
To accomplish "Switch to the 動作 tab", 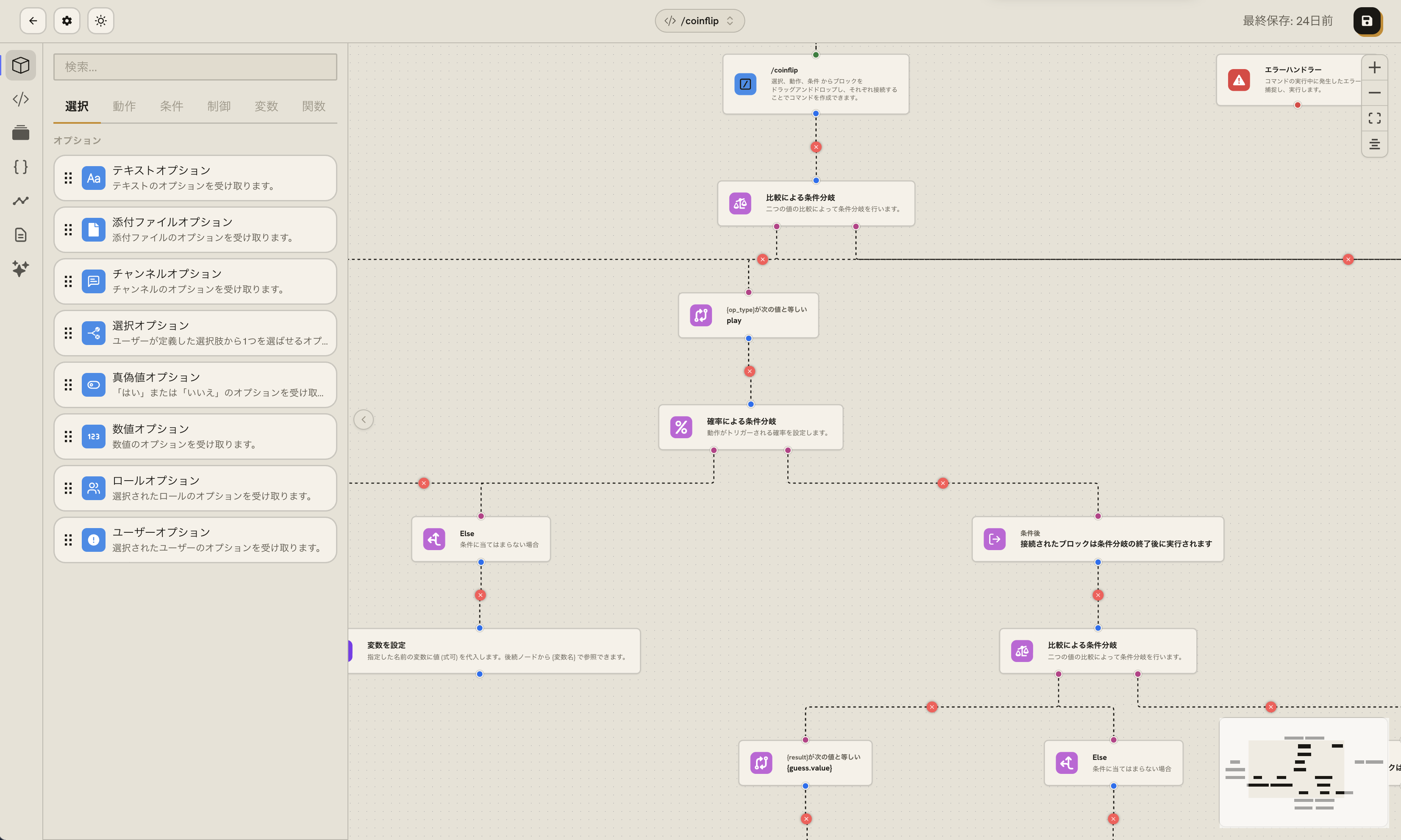I will (x=124, y=106).
